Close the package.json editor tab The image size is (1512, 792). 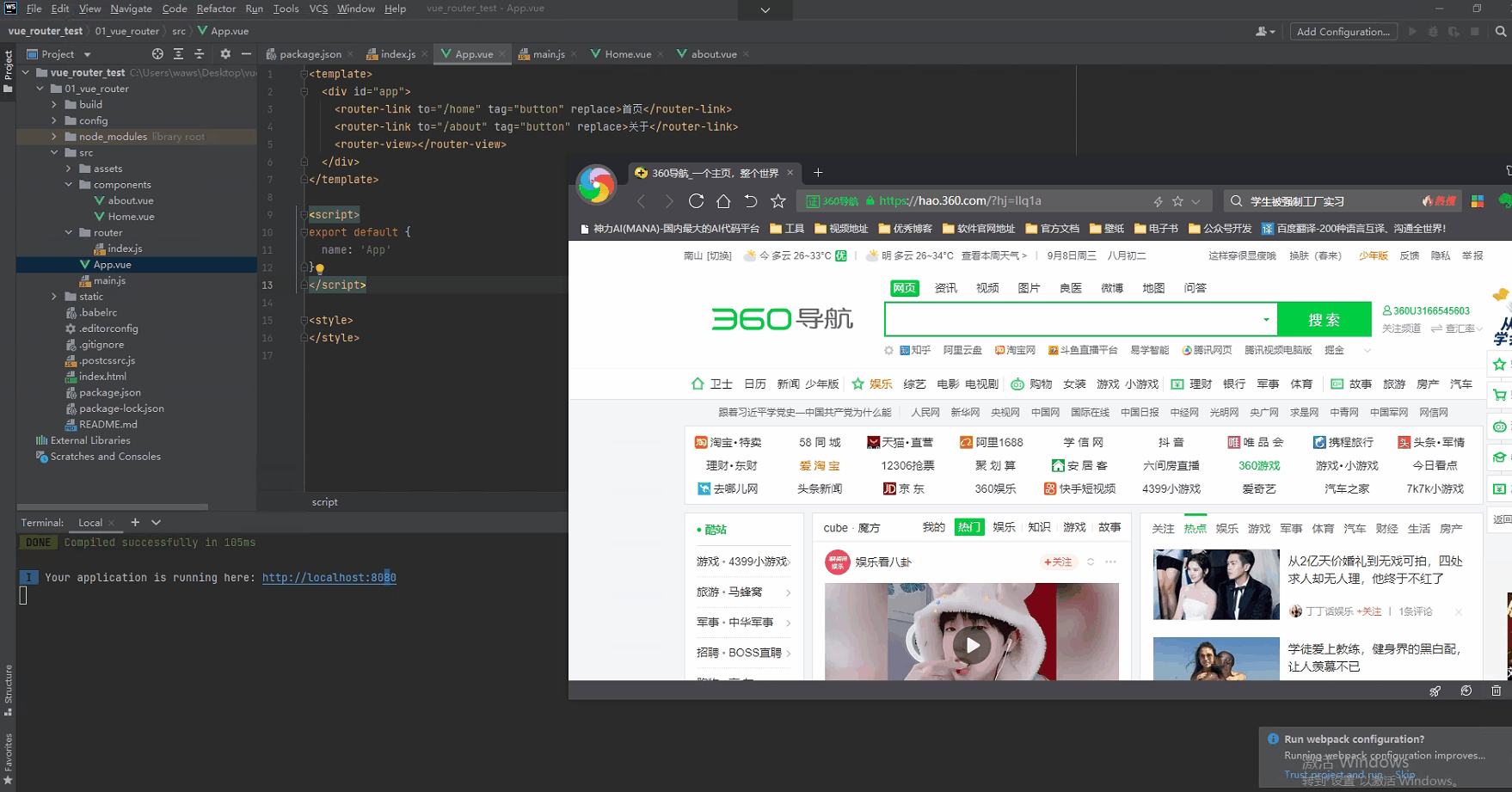350,54
